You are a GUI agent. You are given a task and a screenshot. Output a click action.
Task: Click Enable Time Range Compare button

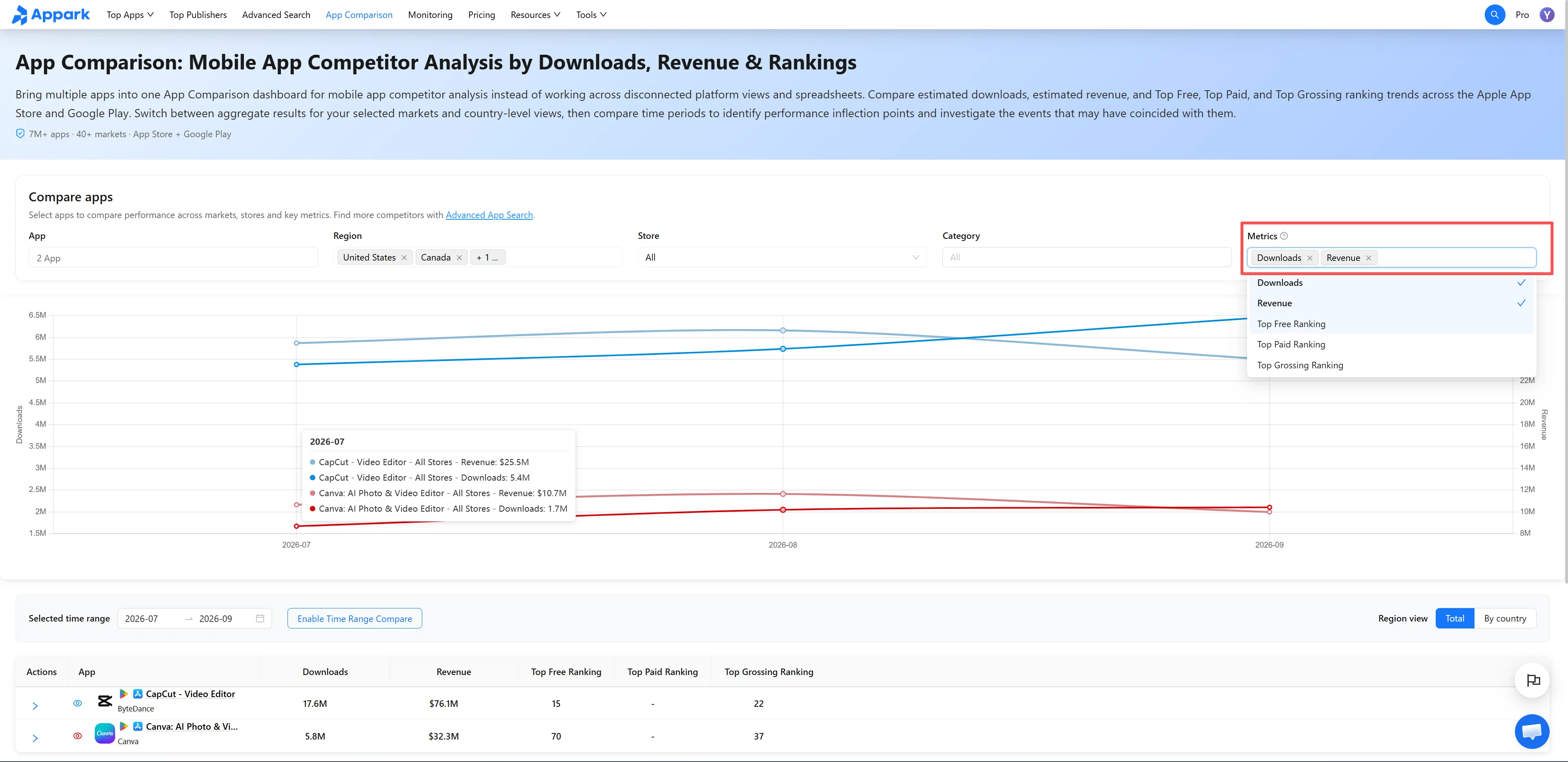tap(354, 618)
